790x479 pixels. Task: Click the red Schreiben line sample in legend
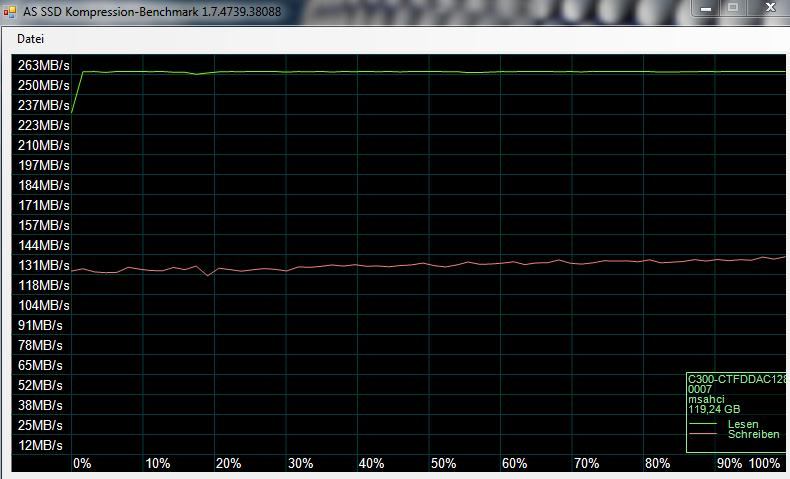point(703,434)
